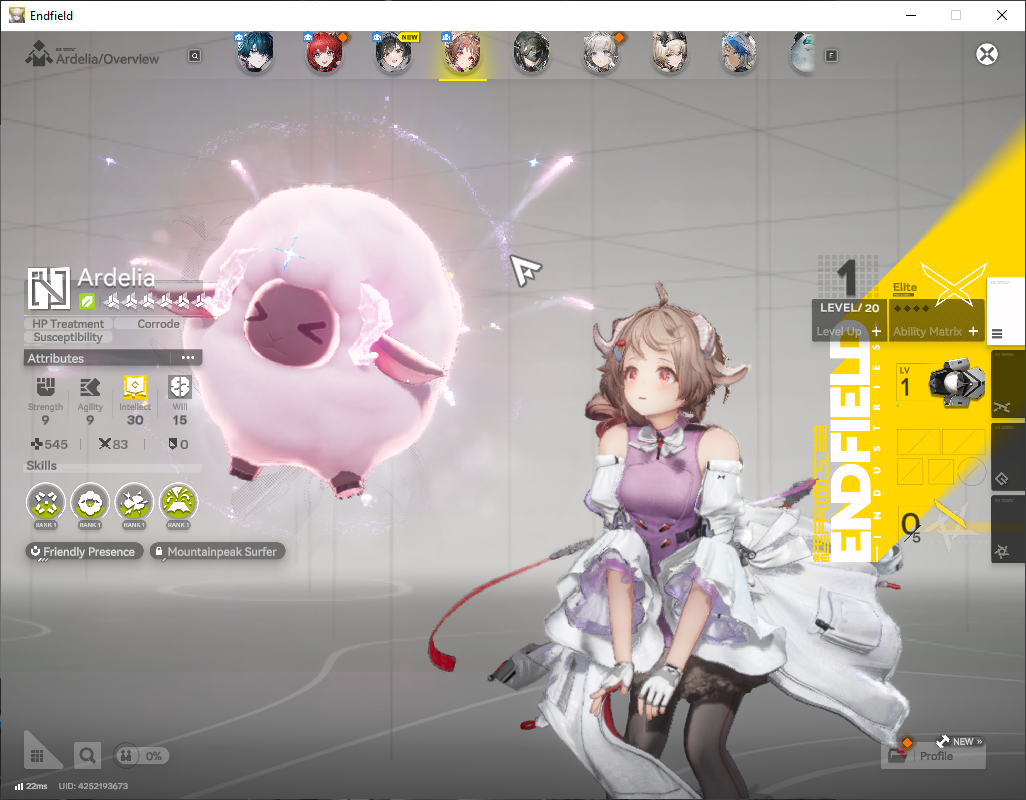1026x800 pixels.
Task: Click the grid menu icon bottom-left
Action: (38, 755)
